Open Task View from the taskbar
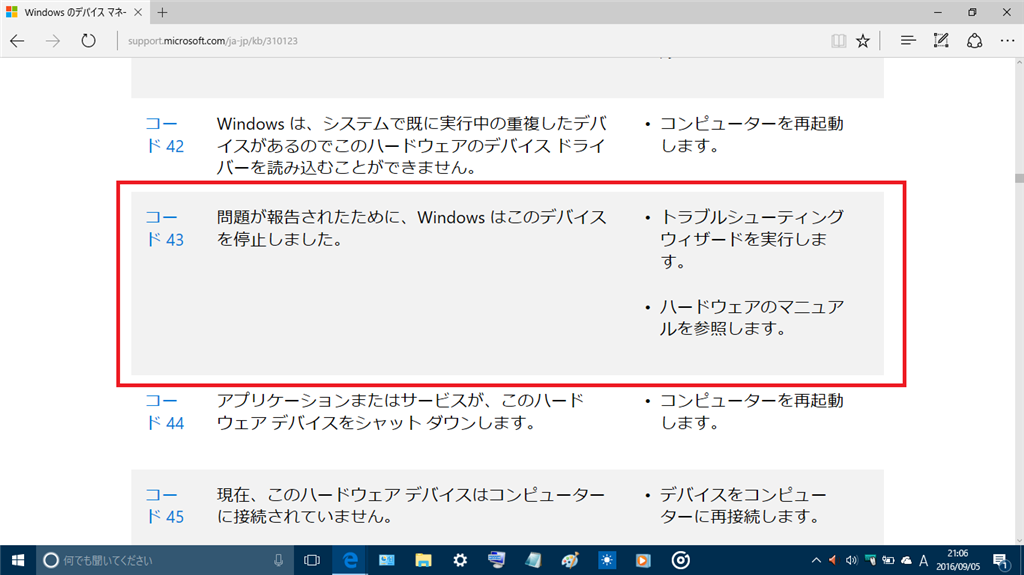Screen dimensions: 1024x575 point(312,560)
